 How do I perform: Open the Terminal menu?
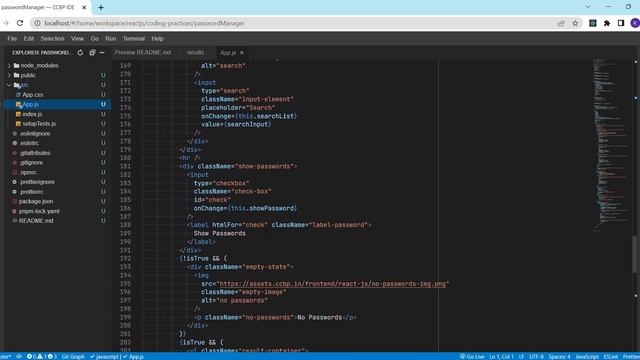coord(134,39)
